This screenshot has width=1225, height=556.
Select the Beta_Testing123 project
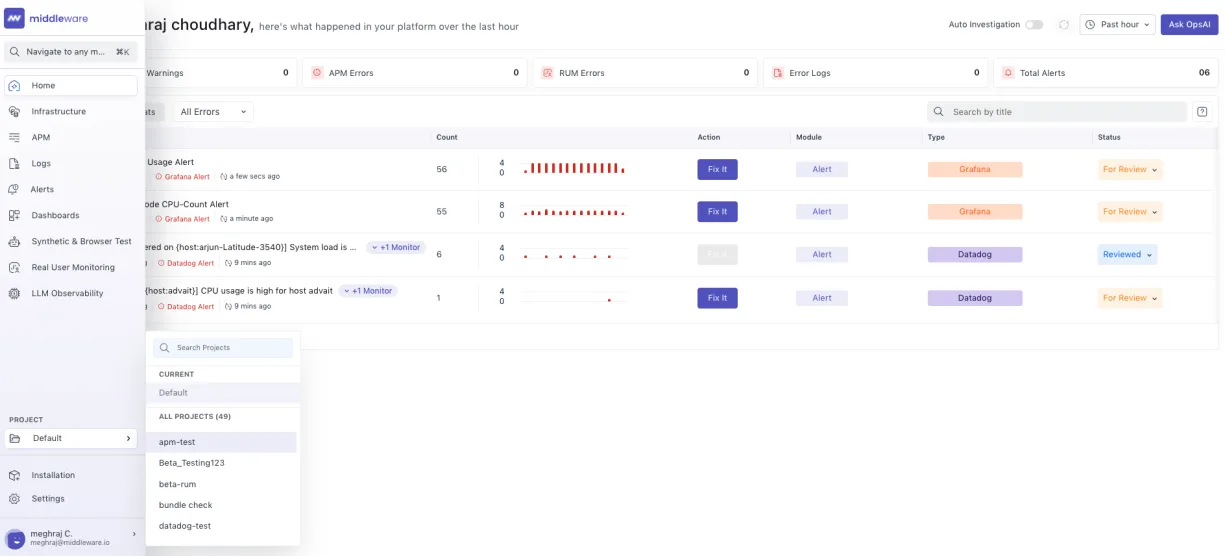pos(222,463)
